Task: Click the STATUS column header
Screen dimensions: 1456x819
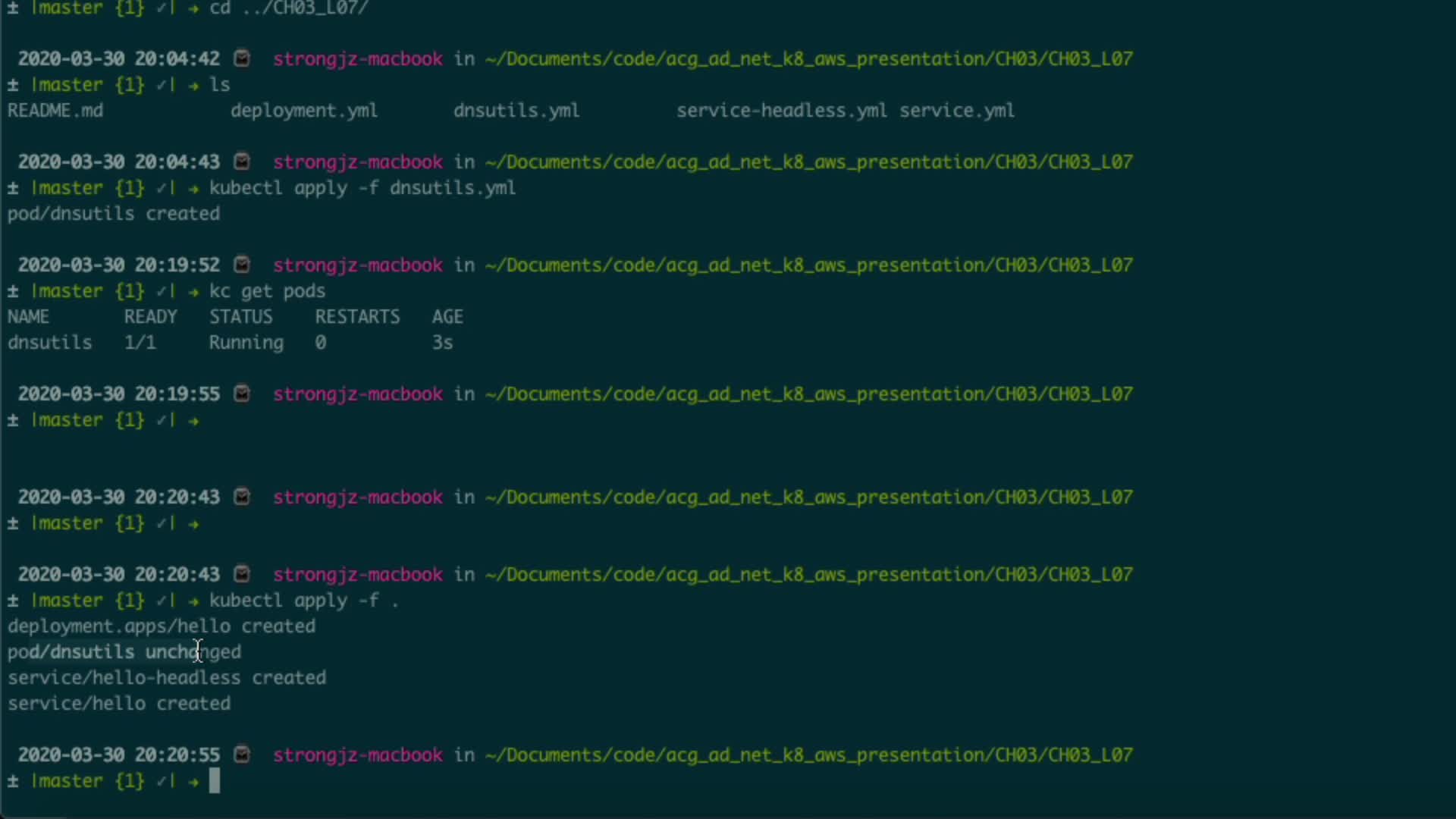Action: point(241,317)
